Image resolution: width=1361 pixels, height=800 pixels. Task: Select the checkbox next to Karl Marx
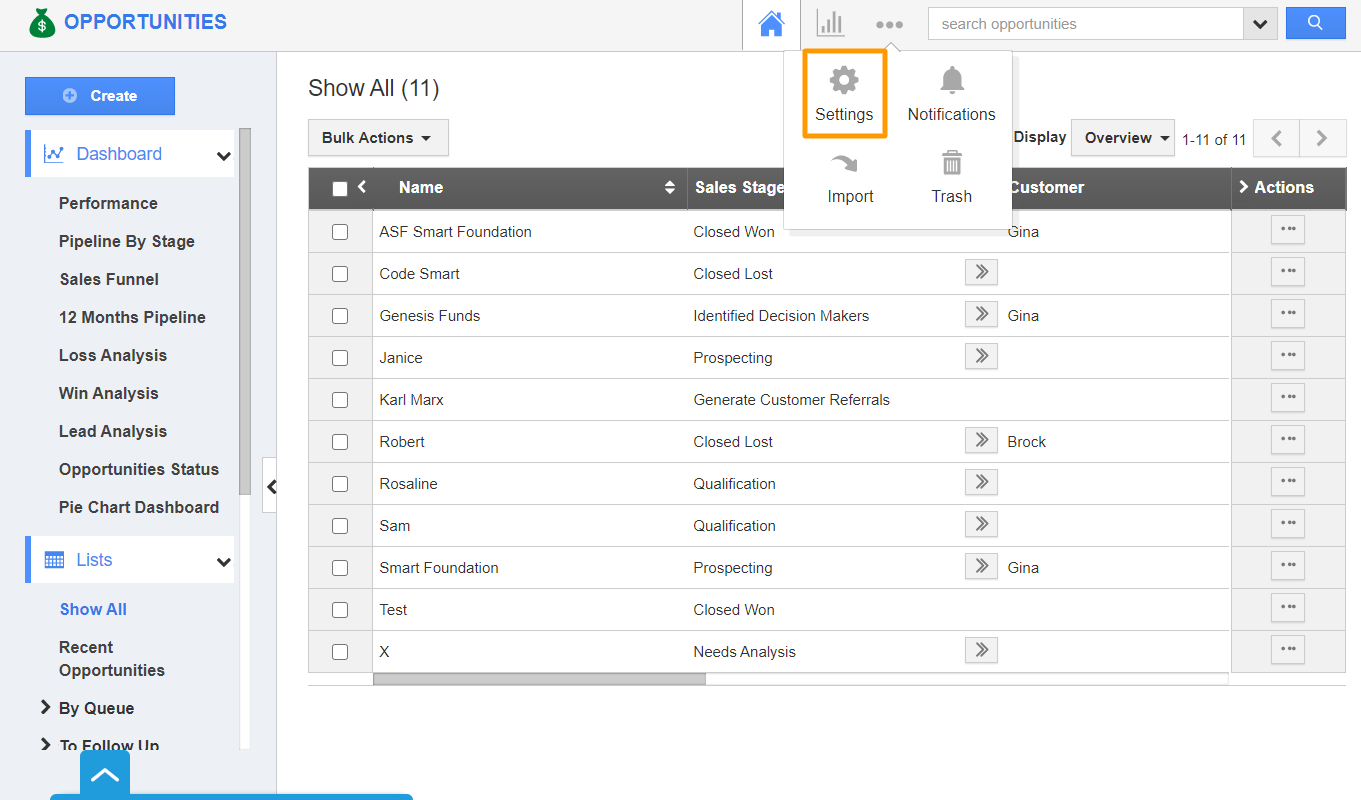coord(340,399)
